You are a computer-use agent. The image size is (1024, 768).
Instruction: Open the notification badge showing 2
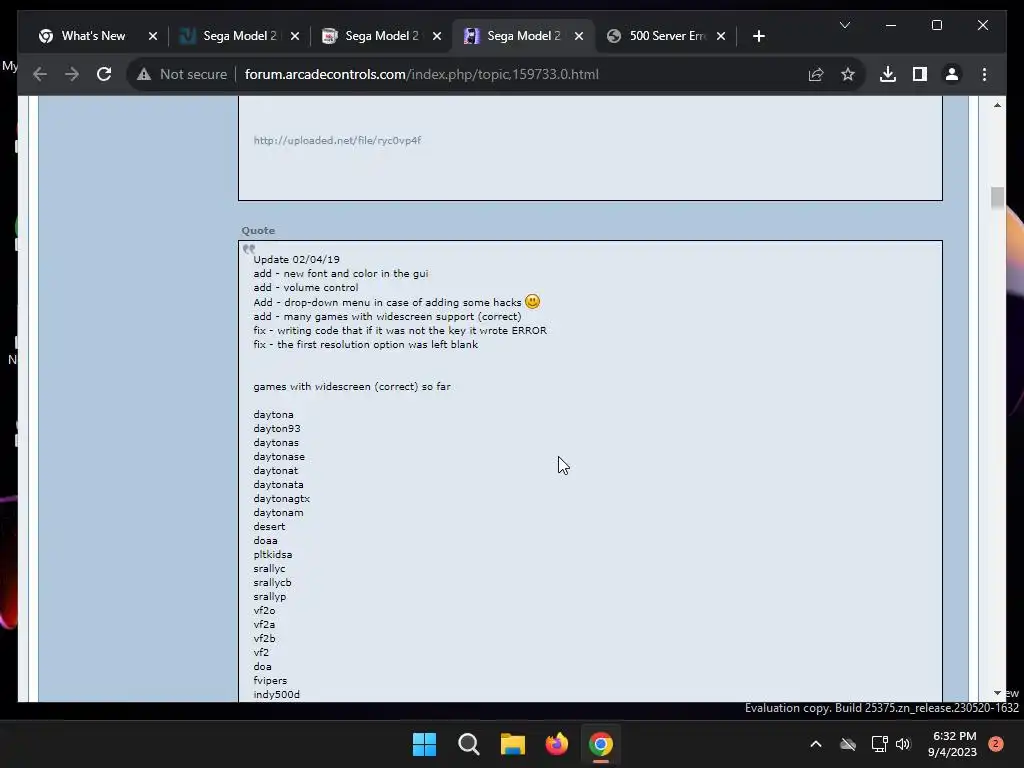coord(996,744)
